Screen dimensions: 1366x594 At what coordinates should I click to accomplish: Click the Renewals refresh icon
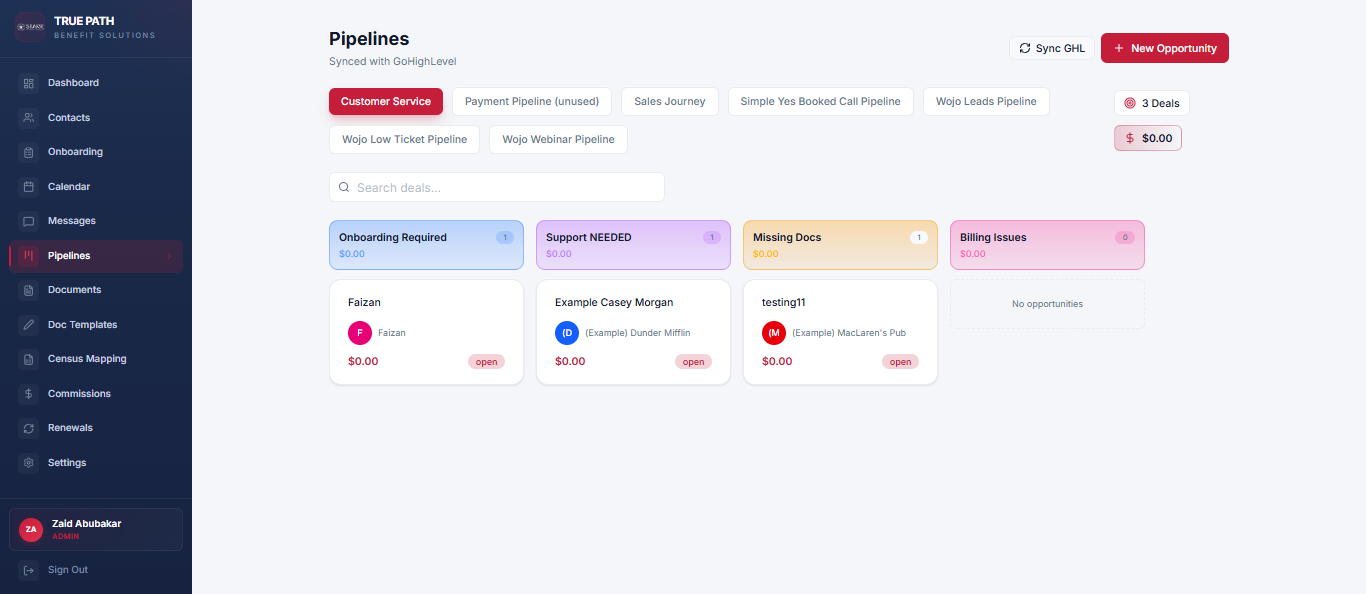(x=29, y=428)
